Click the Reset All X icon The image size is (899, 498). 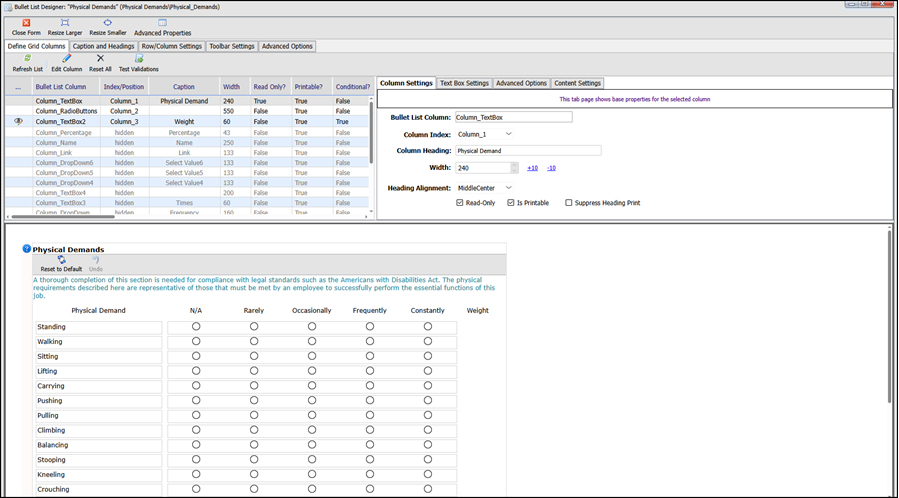[100, 58]
